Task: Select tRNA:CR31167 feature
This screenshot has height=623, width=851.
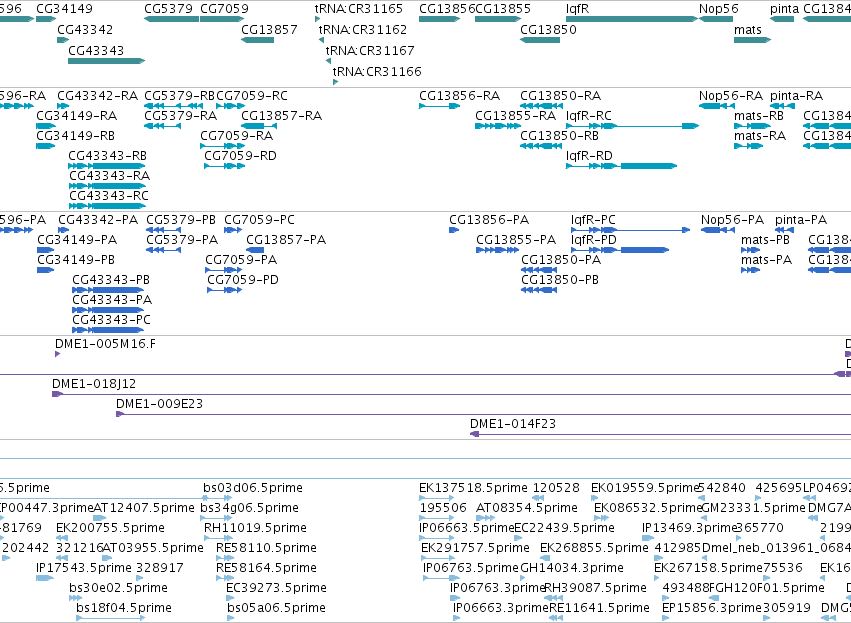Action: (x=328, y=61)
